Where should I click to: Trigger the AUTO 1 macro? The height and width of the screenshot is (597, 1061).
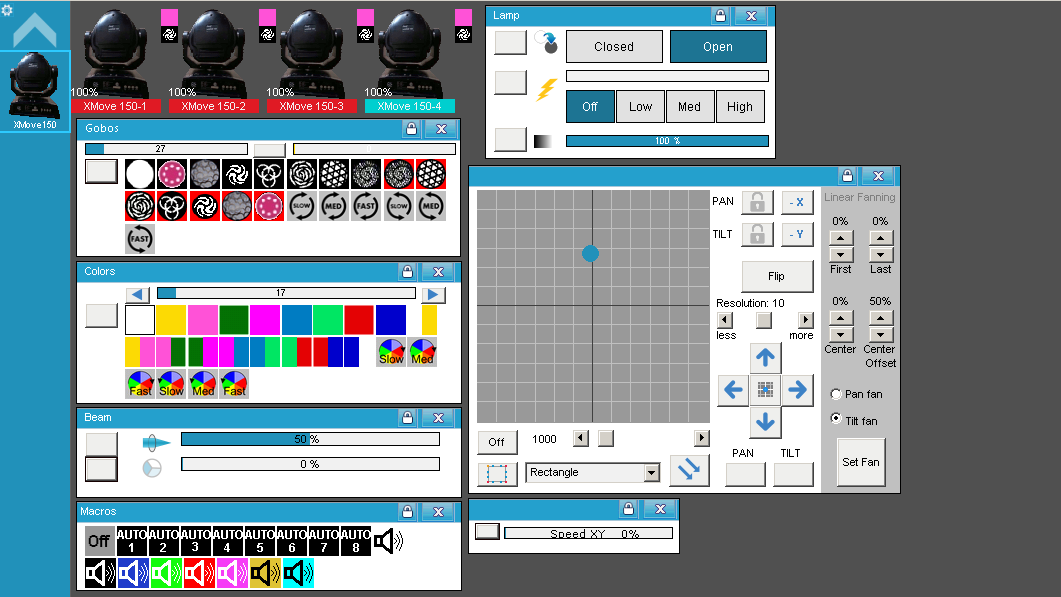pyautogui.click(x=131, y=541)
